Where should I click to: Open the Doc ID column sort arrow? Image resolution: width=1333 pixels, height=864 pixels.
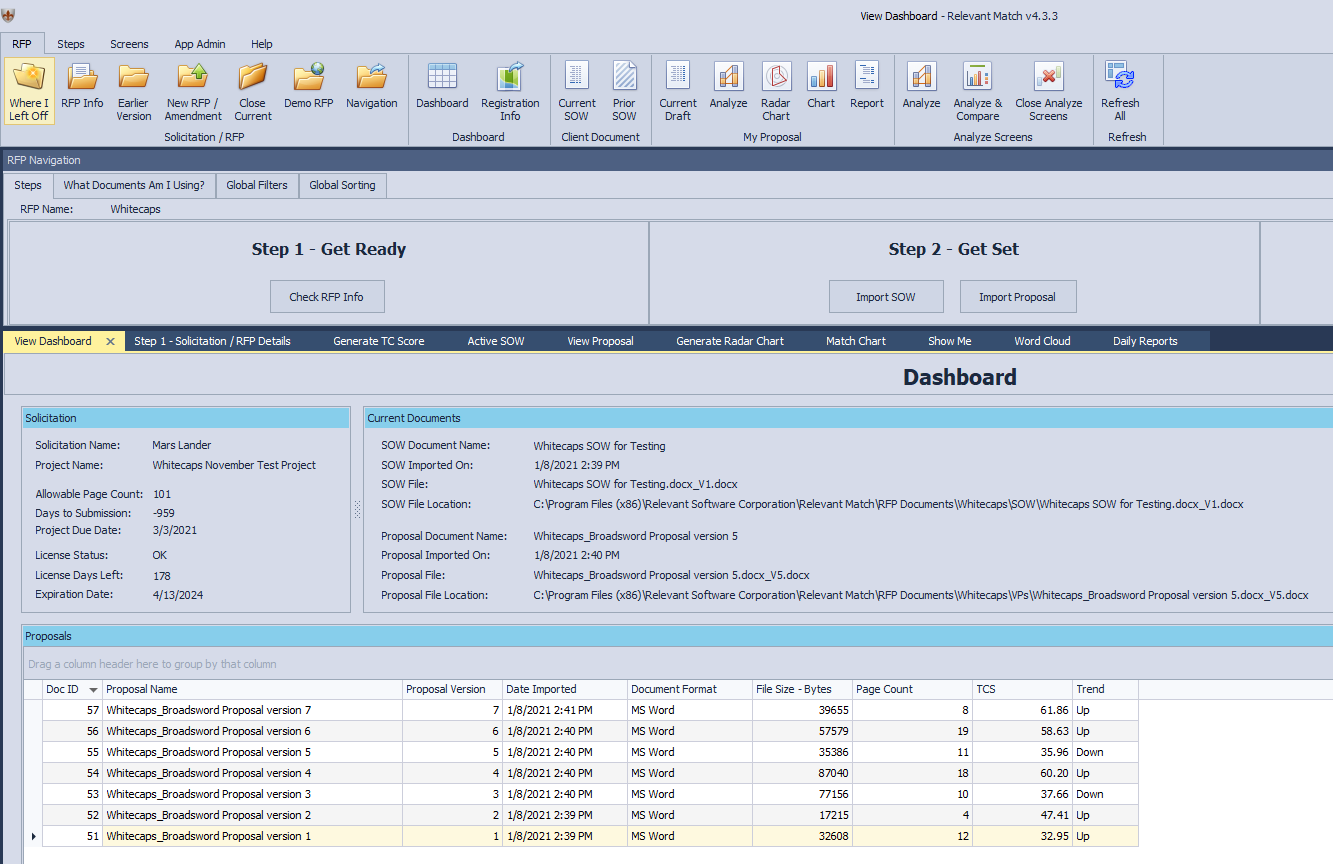point(94,690)
